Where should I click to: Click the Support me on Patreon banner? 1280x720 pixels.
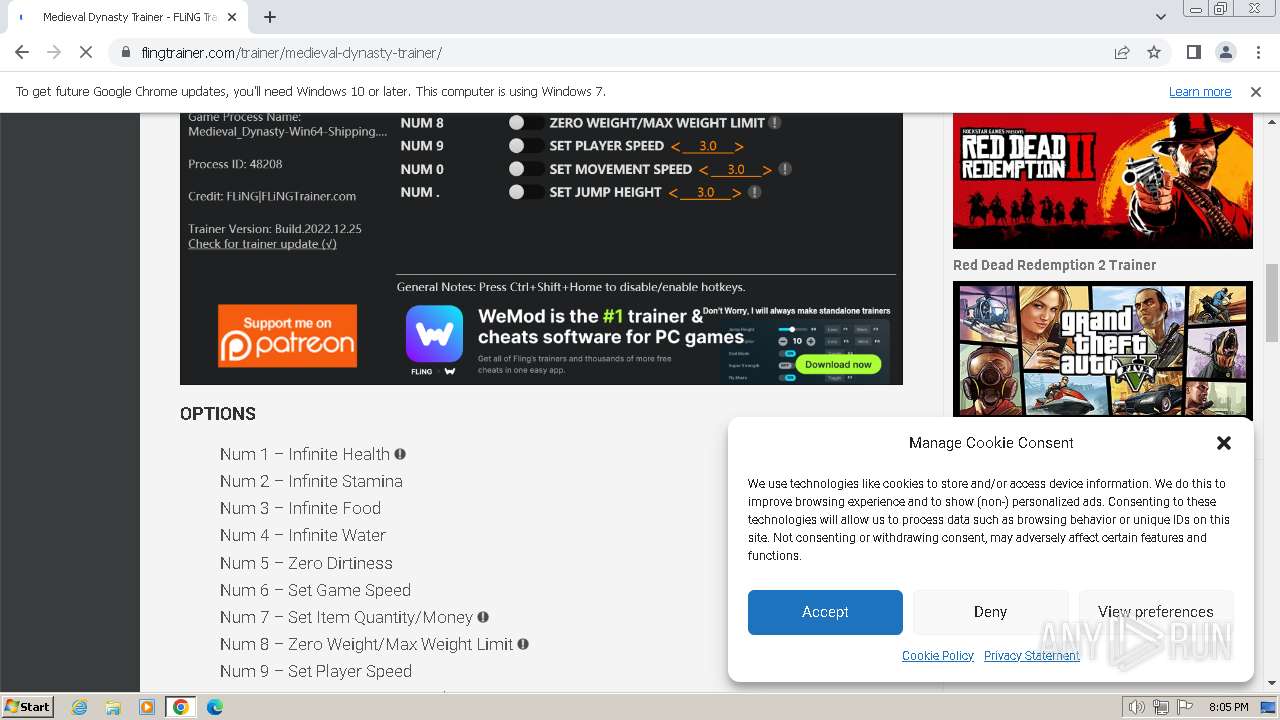(x=287, y=336)
